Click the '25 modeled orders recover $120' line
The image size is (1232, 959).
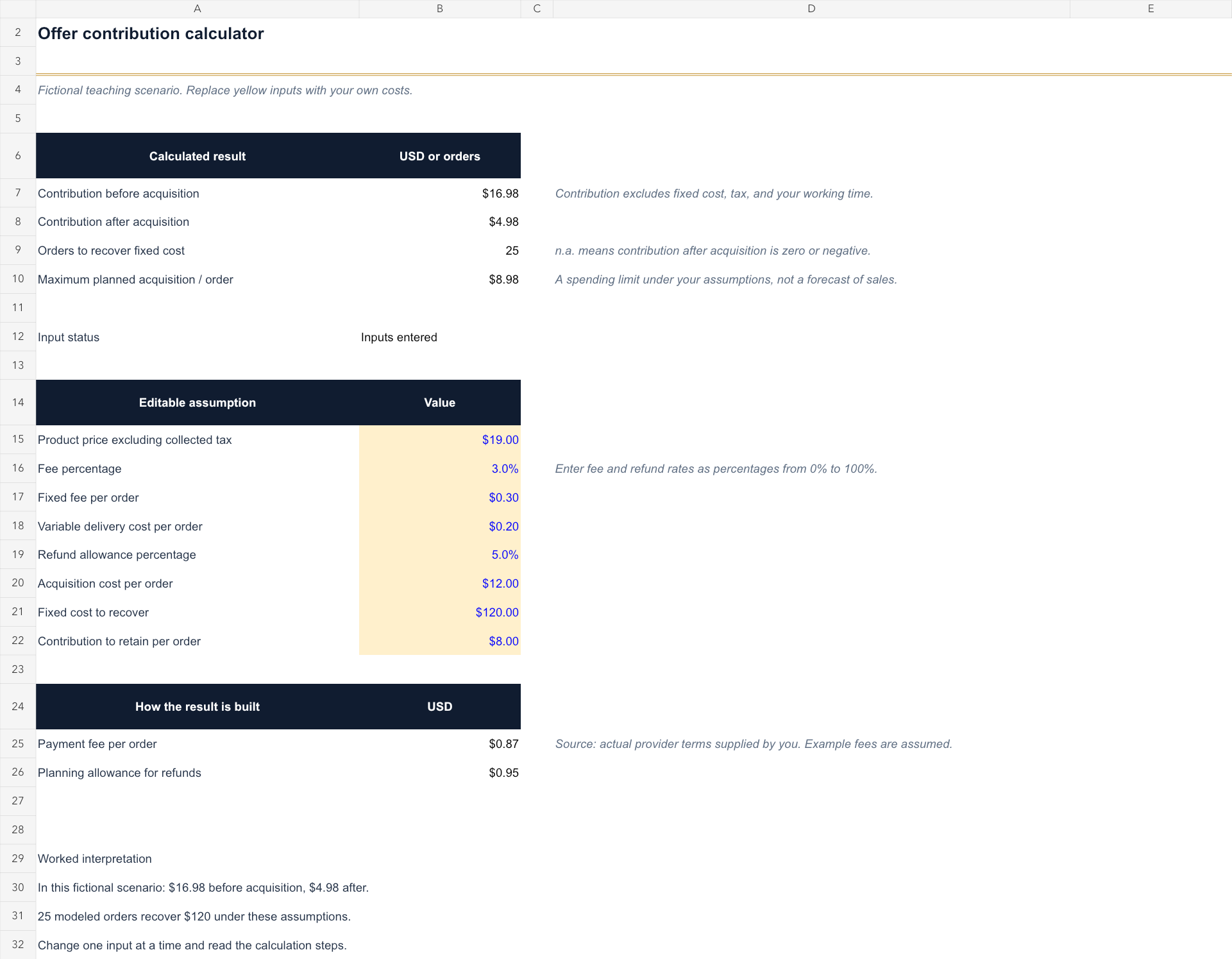coord(194,917)
